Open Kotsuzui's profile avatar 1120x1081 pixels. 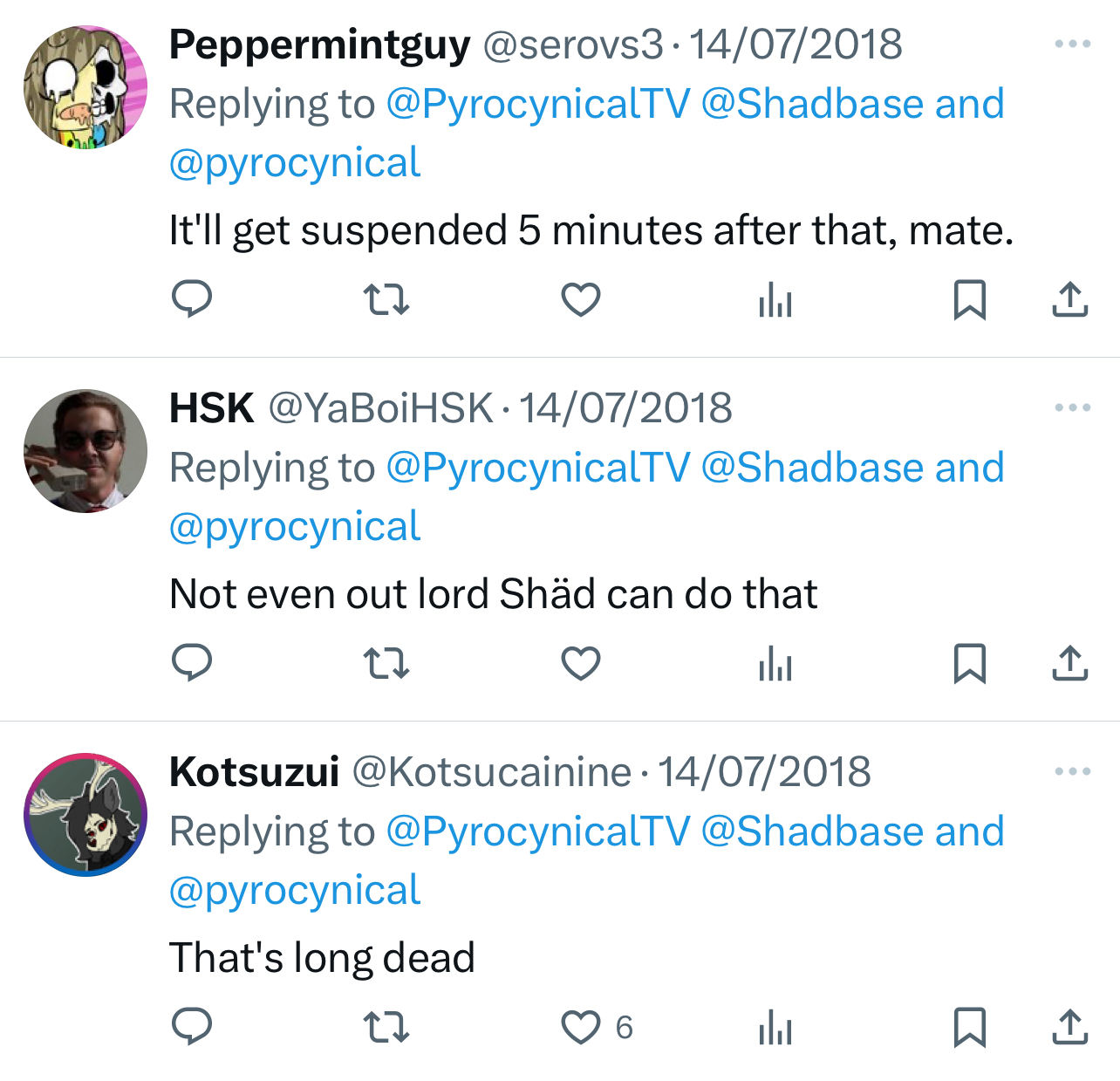[x=85, y=815]
